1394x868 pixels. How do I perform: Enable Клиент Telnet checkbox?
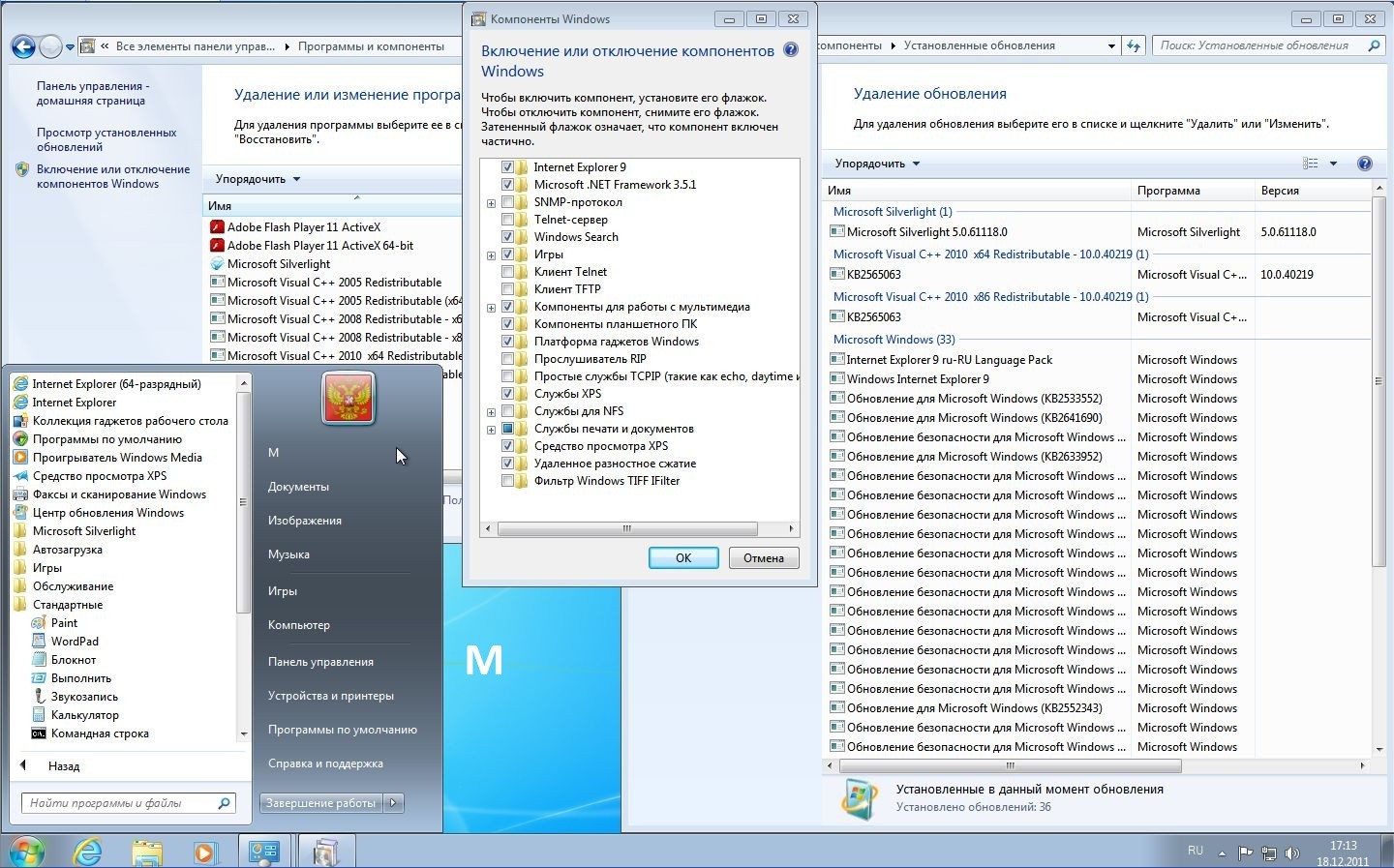(x=507, y=272)
